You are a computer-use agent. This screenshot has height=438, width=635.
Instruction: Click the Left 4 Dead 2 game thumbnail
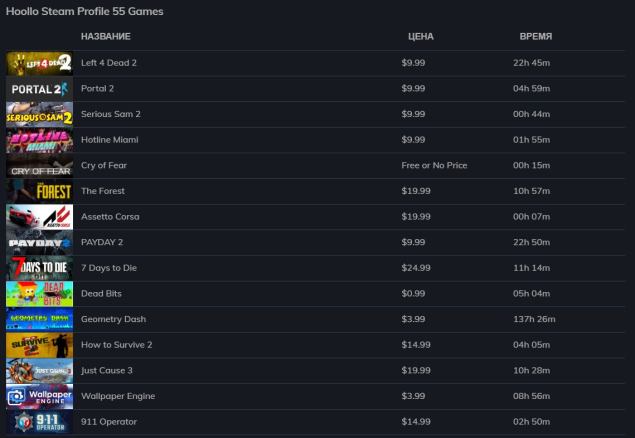[x=39, y=63]
